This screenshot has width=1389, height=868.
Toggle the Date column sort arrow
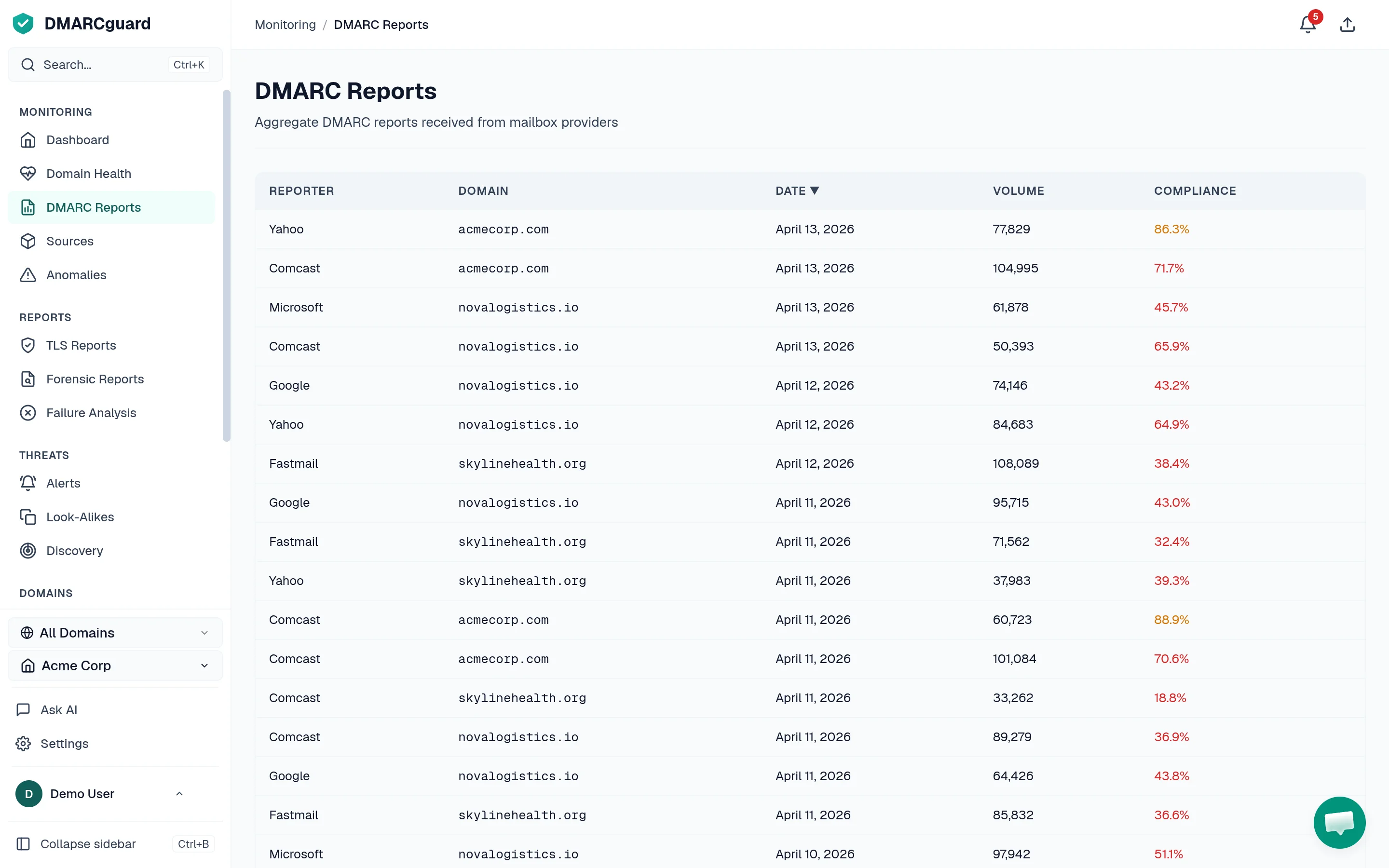[815, 190]
